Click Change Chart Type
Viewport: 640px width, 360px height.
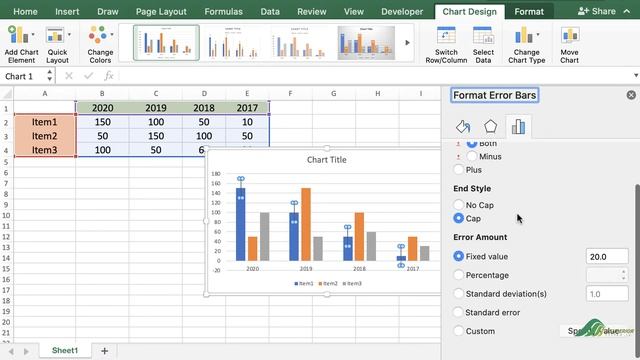(x=527, y=44)
